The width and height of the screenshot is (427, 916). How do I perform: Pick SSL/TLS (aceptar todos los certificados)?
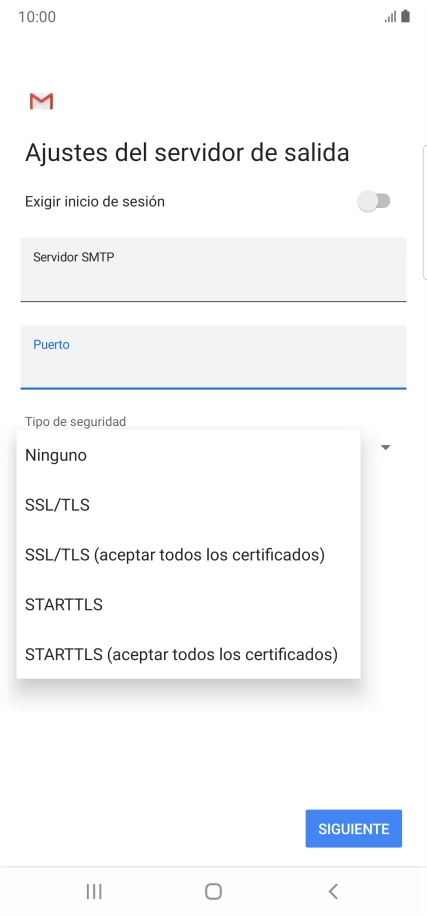point(188,554)
